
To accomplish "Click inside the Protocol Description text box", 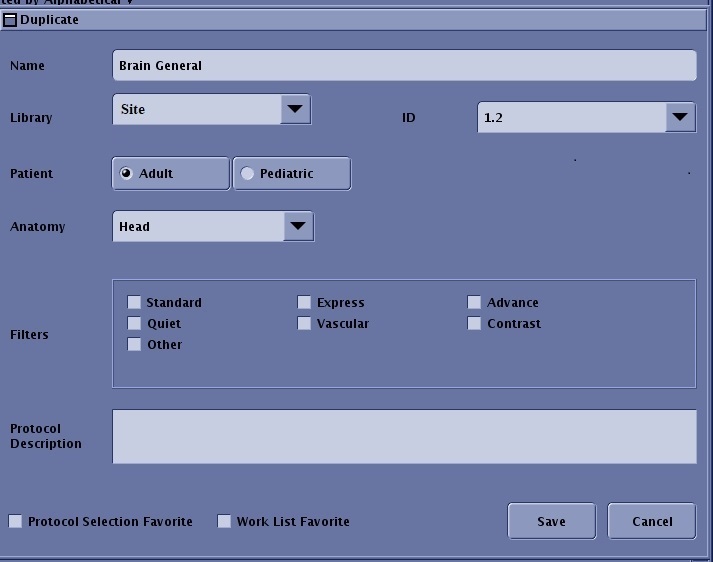I will (x=403, y=436).
